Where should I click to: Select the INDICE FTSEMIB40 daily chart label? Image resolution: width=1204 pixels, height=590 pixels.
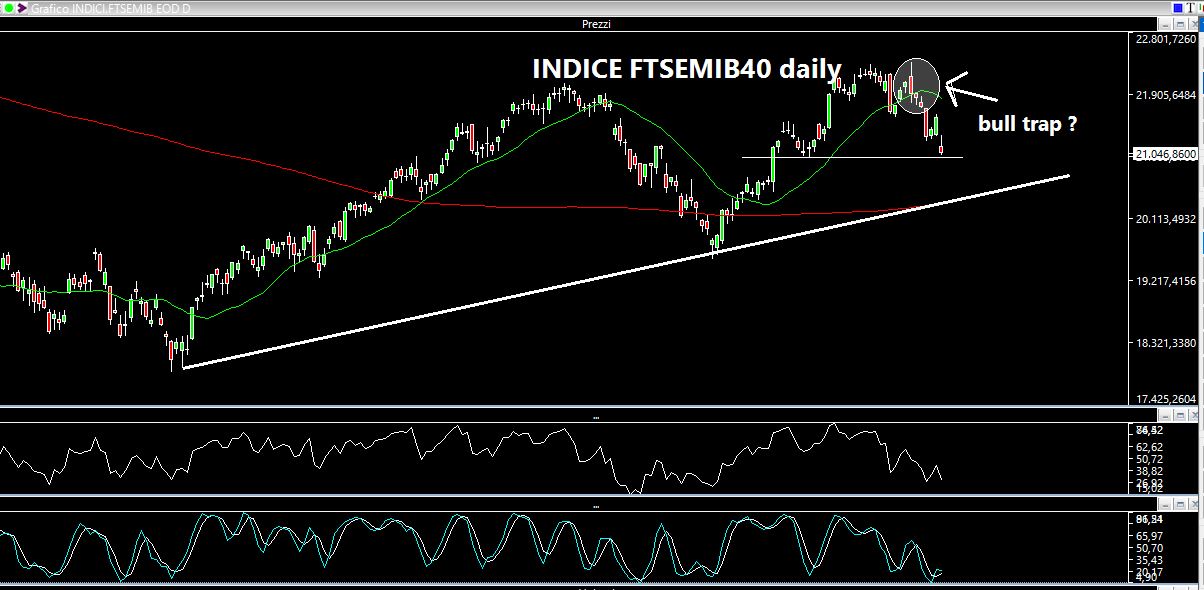tap(686, 69)
